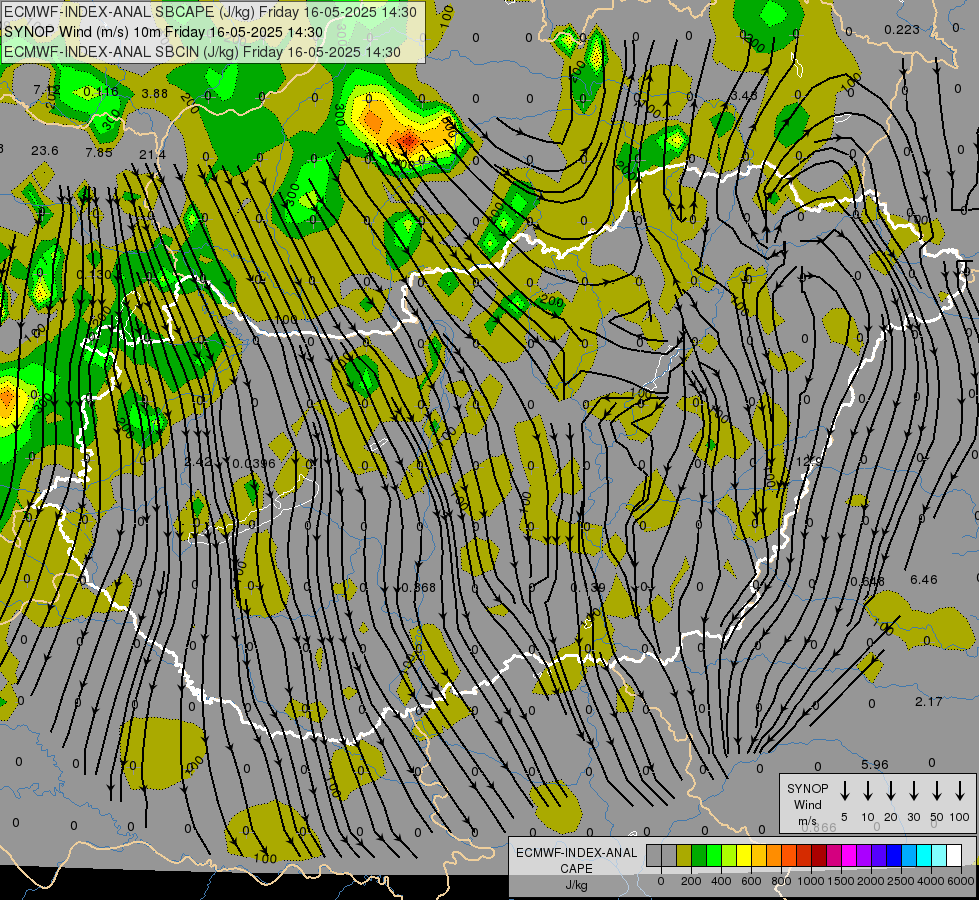979x900 pixels.
Task: Click the '0.368' value on the map
Action: pyautogui.click(x=418, y=588)
